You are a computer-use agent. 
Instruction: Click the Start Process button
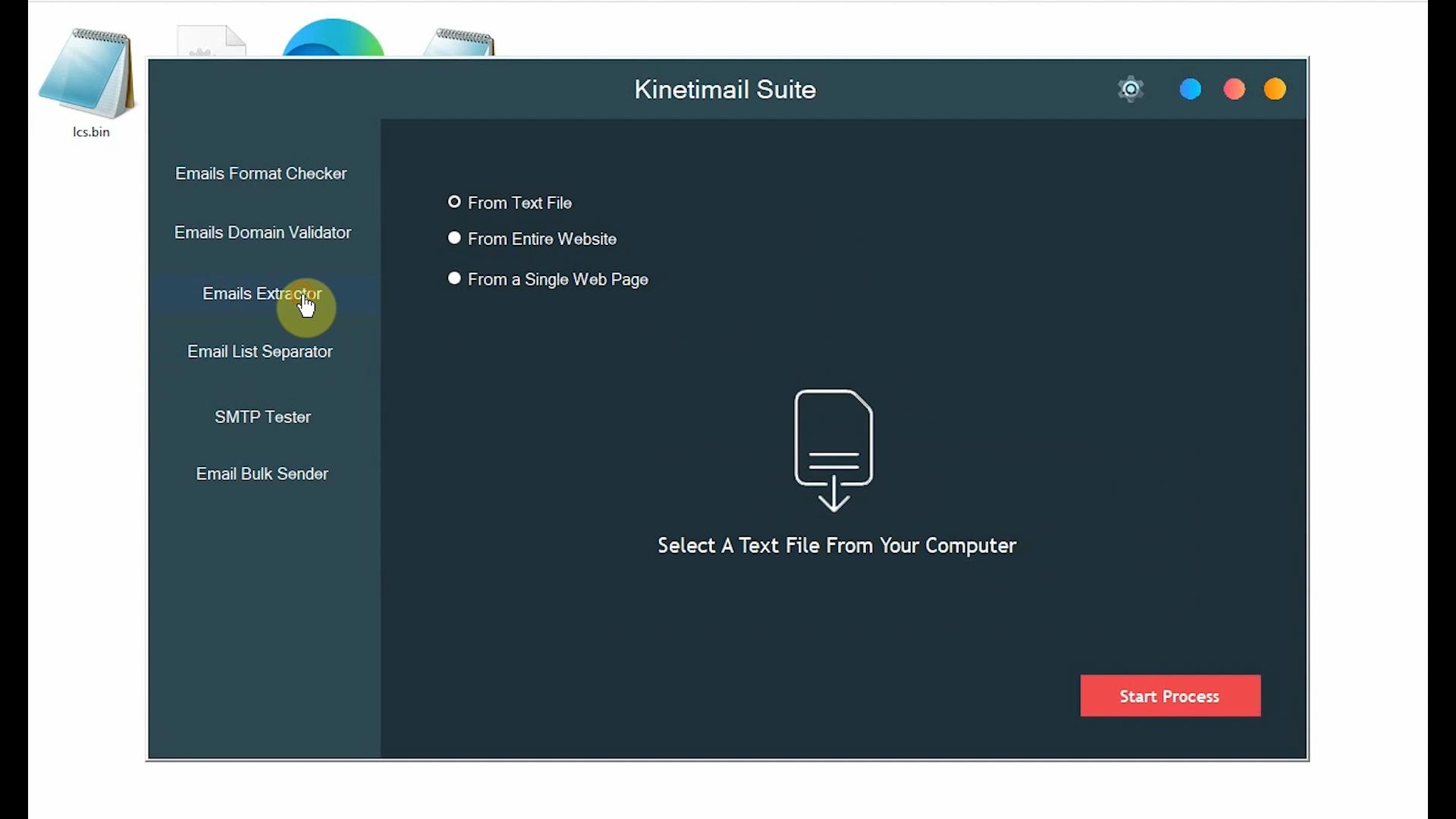click(x=1169, y=695)
